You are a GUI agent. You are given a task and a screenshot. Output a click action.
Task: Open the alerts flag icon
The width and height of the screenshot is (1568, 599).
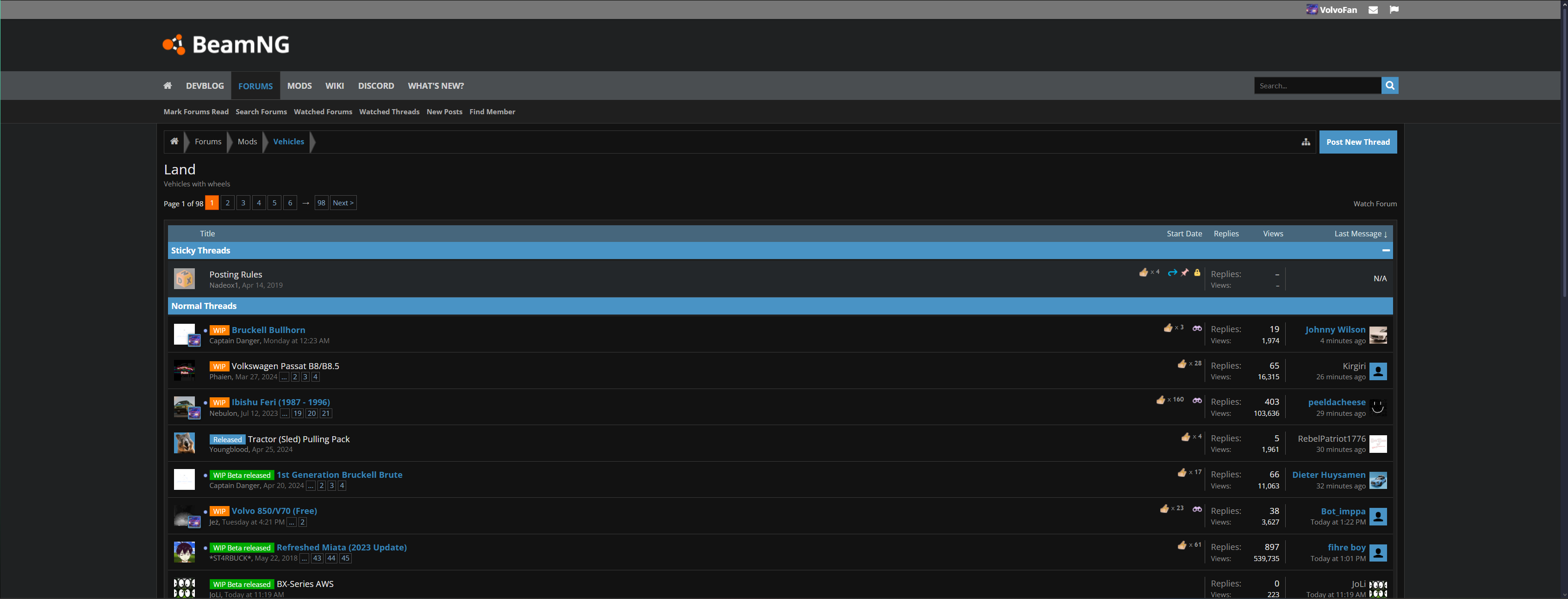click(x=1394, y=10)
